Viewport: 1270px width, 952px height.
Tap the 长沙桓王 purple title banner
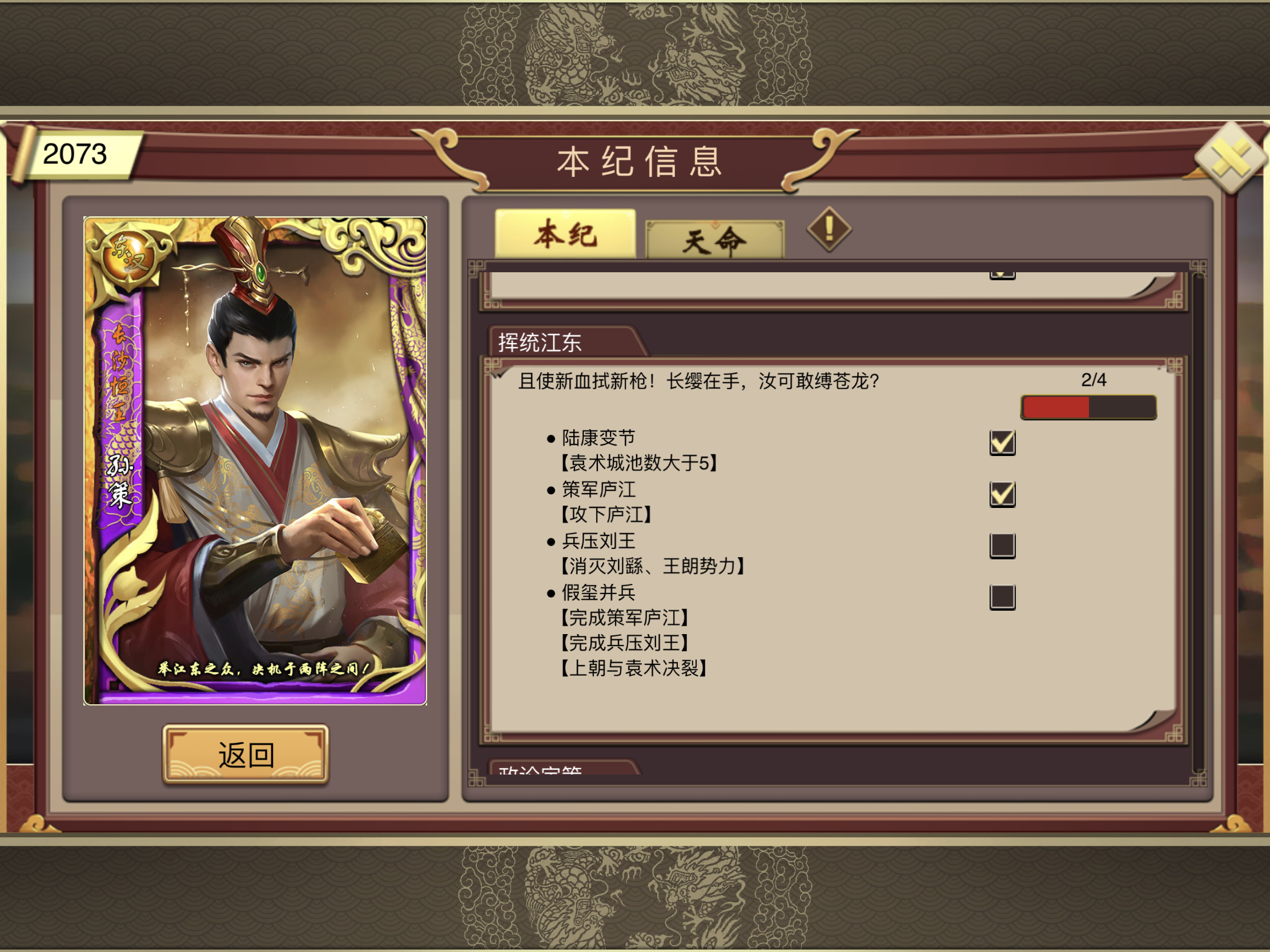click(119, 374)
